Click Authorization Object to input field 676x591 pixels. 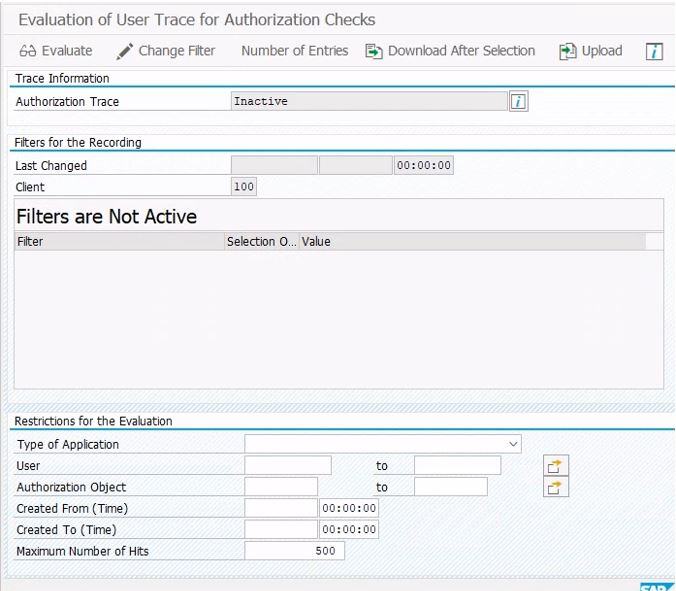click(x=450, y=487)
